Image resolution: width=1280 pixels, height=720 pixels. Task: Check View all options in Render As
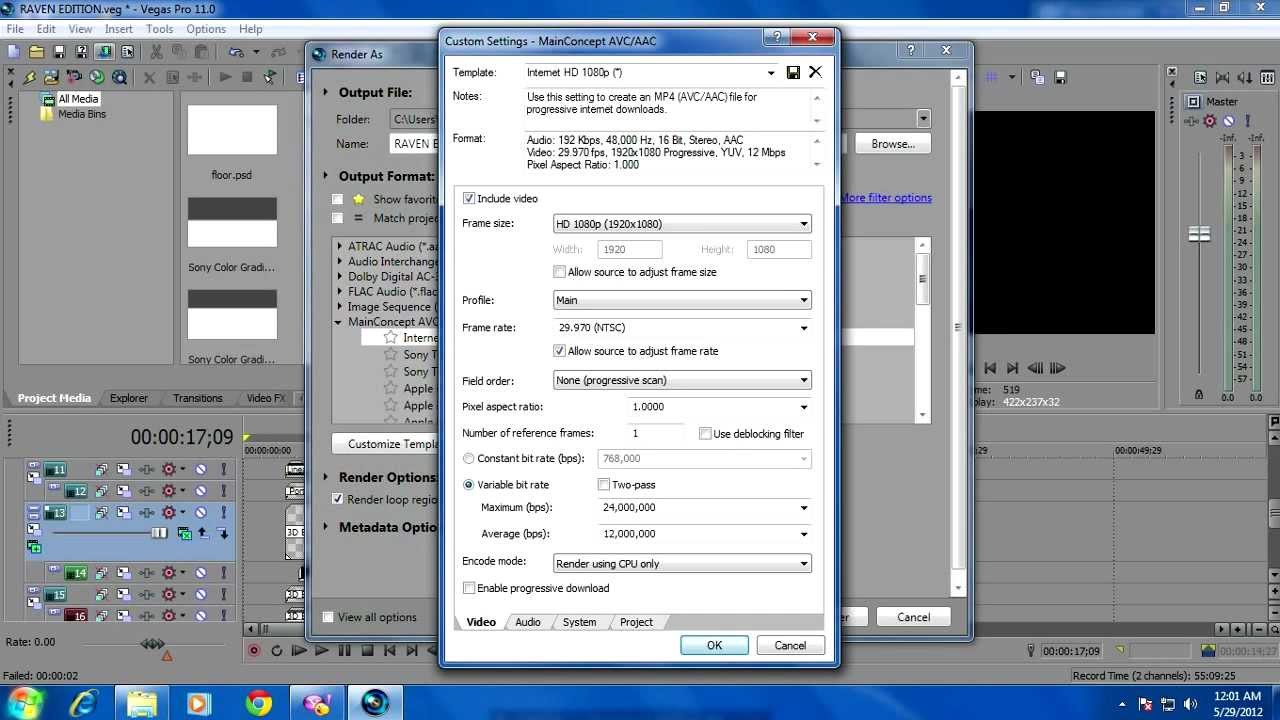(x=328, y=617)
